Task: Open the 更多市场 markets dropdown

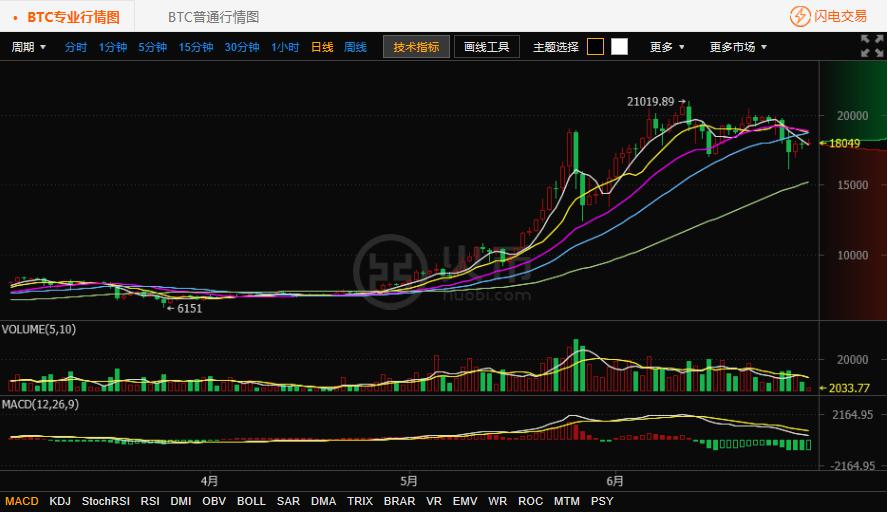Action: pyautogui.click(x=738, y=47)
